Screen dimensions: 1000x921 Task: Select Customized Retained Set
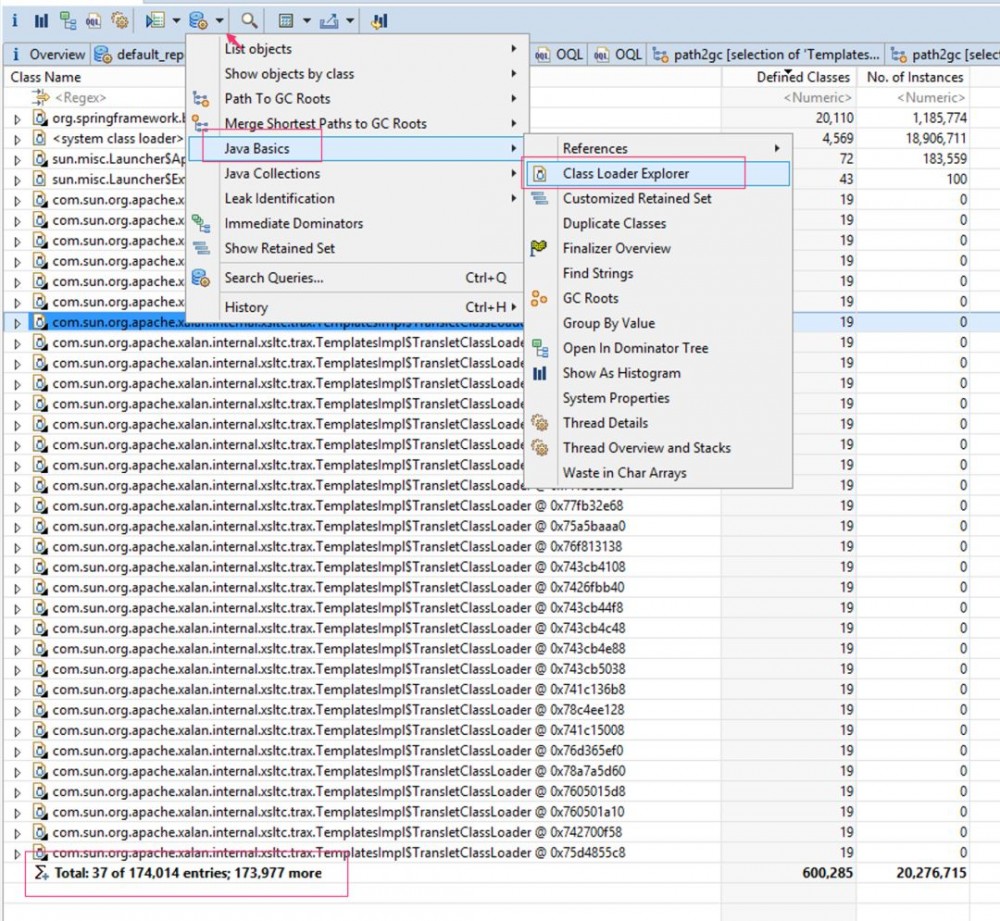click(658, 198)
